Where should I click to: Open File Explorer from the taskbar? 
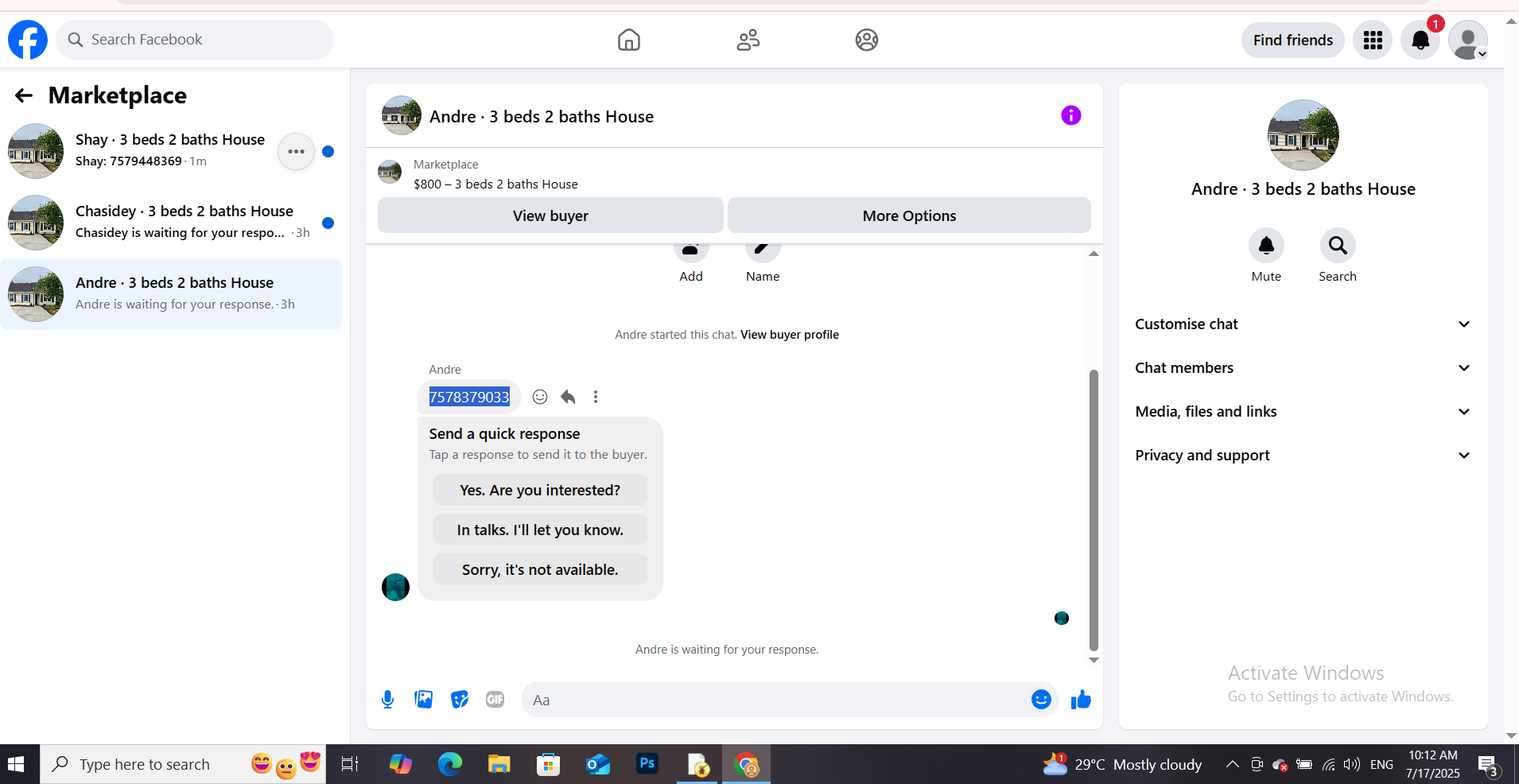(x=499, y=764)
